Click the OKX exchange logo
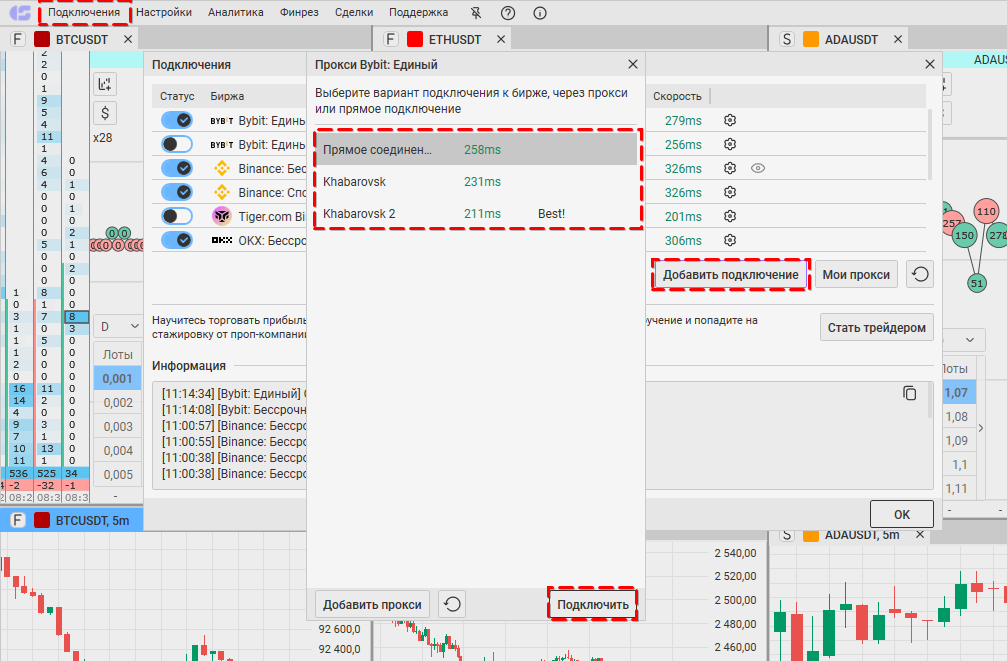Screen dimensions: 1007x661 [222, 240]
